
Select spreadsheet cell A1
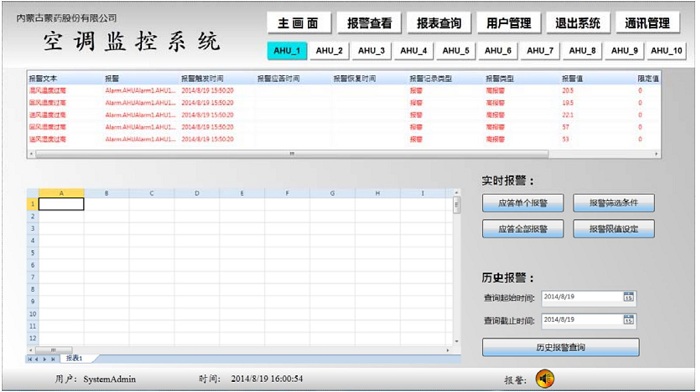pyautogui.click(x=62, y=204)
